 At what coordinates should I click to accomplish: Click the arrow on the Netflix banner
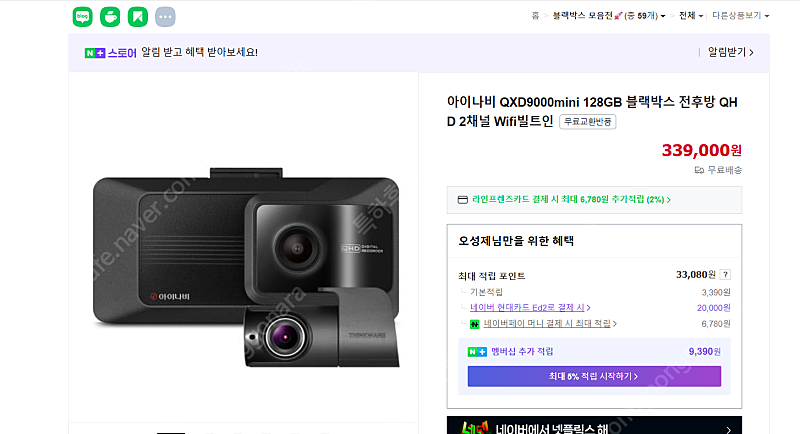(729, 429)
